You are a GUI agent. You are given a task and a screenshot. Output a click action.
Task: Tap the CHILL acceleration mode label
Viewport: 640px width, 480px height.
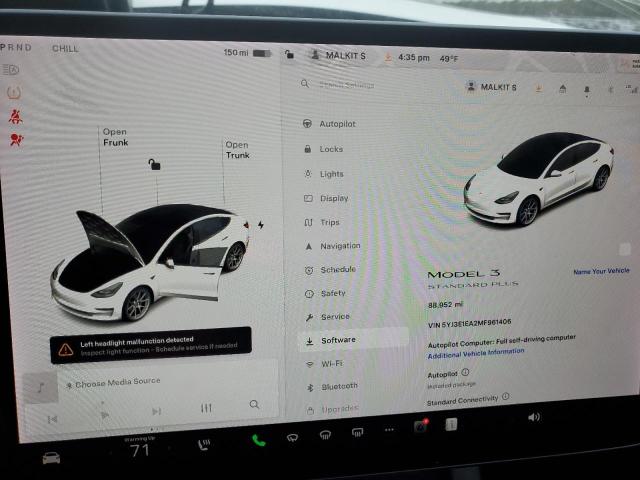[x=65, y=49]
